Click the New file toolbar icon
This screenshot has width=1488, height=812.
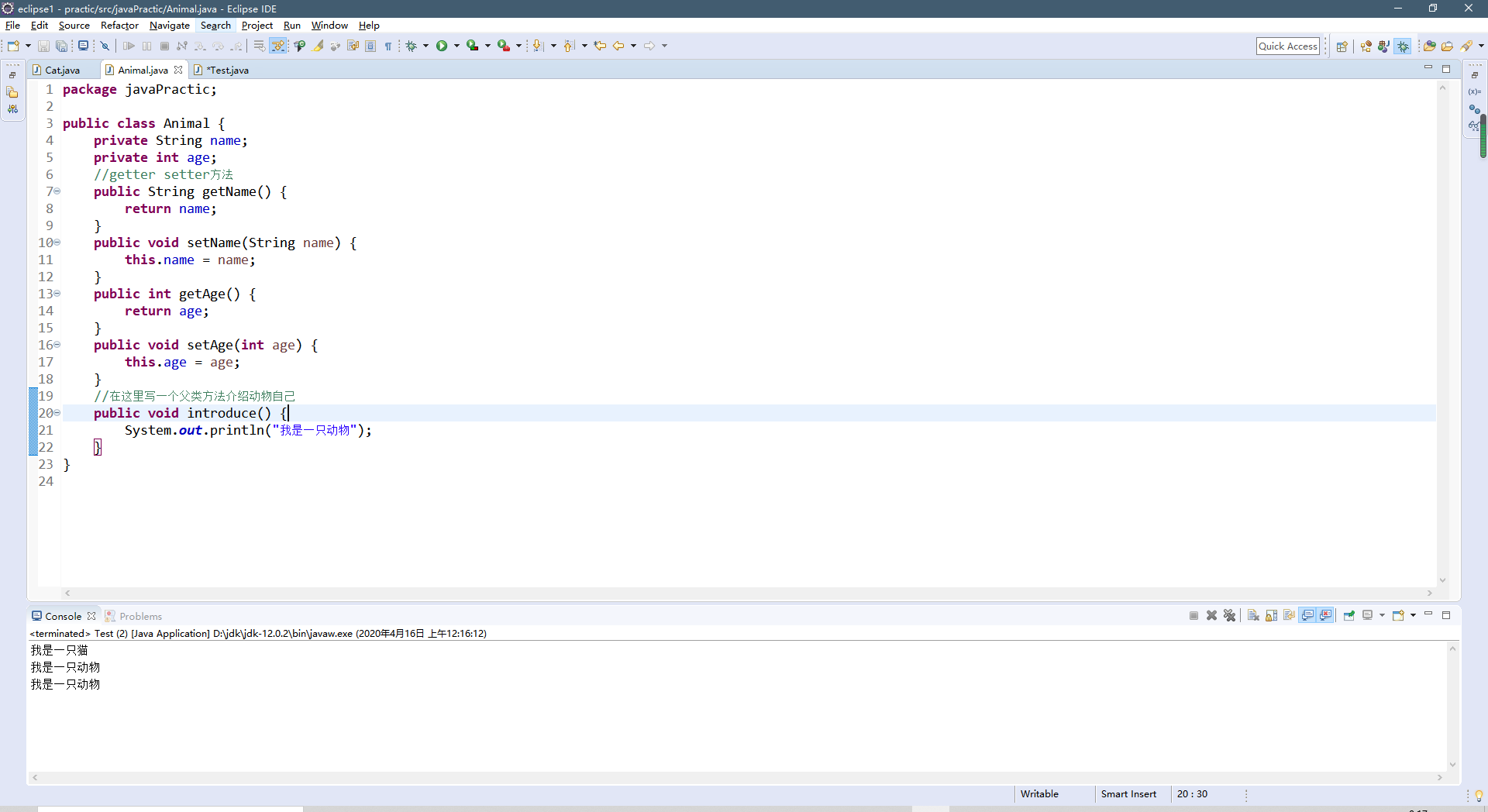pyautogui.click(x=13, y=46)
